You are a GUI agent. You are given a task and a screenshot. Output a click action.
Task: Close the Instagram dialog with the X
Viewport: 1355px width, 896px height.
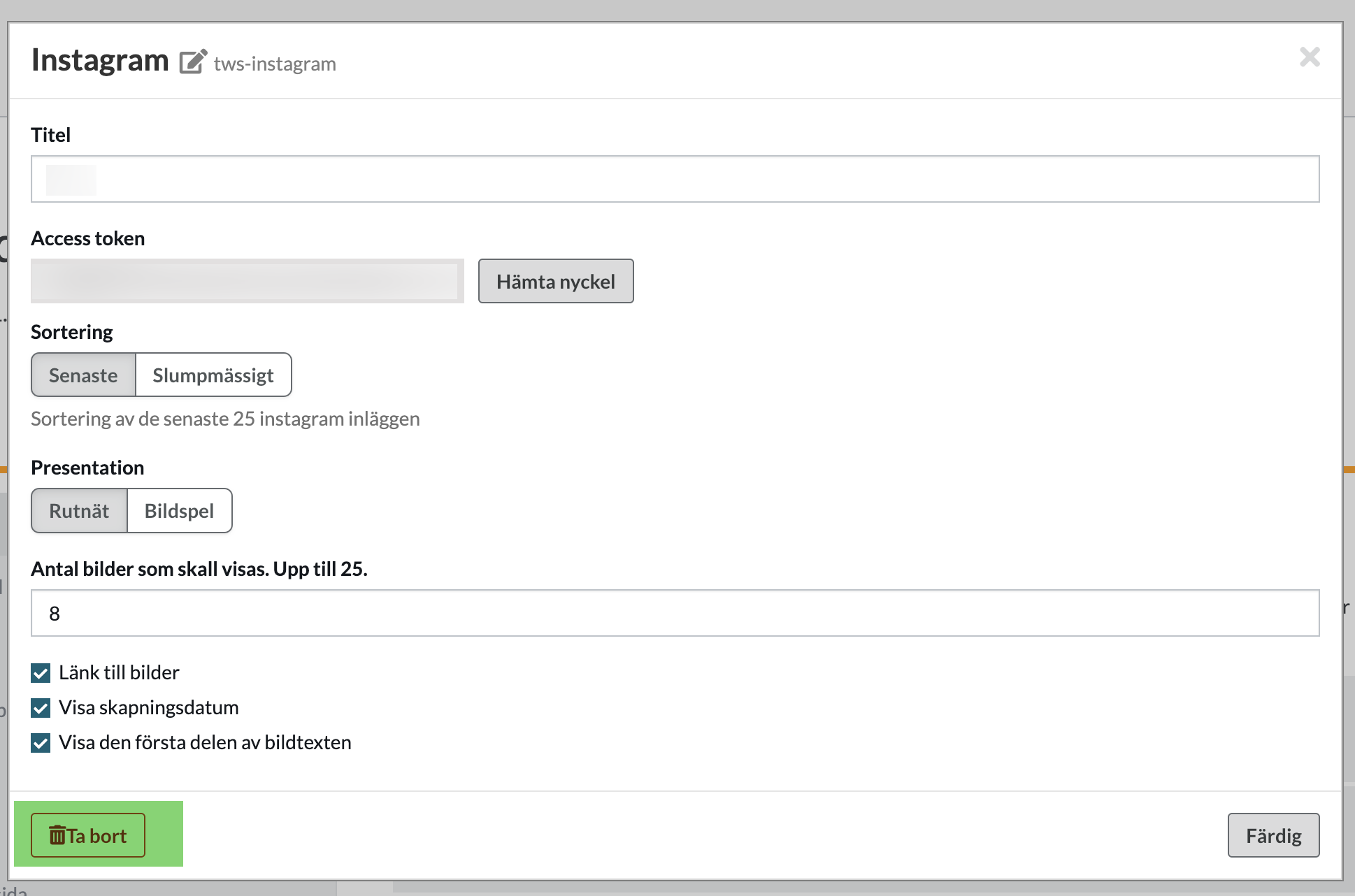click(1309, 57)
